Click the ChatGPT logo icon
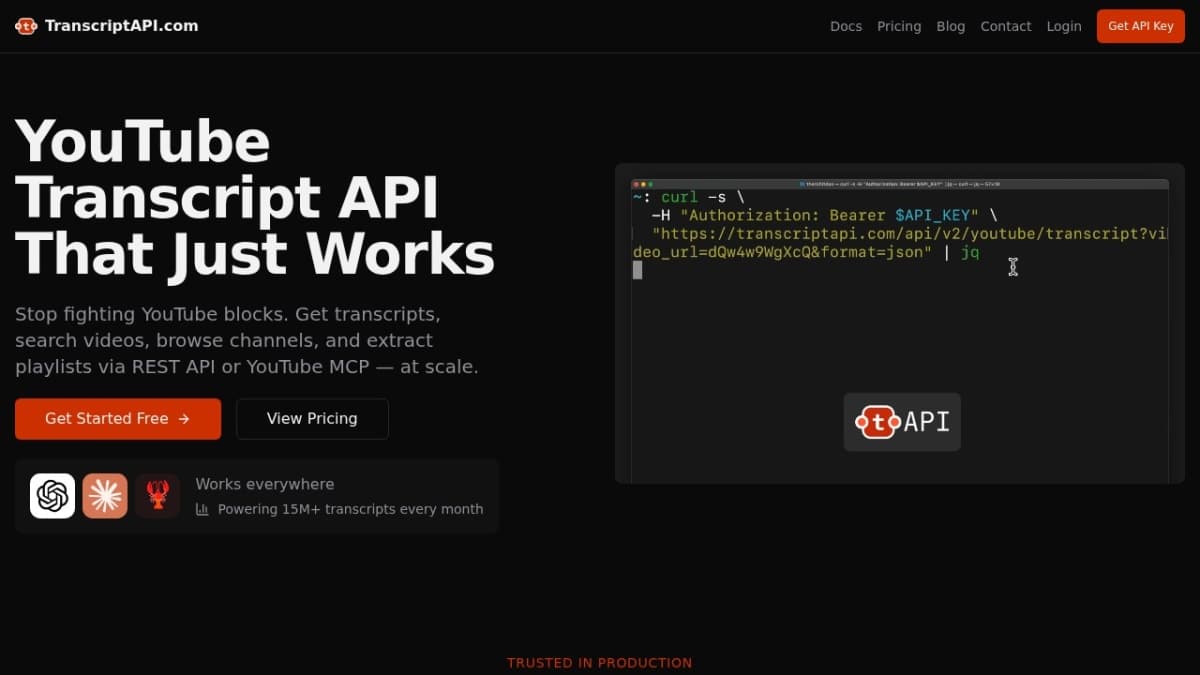 click(x=52, y=496)
